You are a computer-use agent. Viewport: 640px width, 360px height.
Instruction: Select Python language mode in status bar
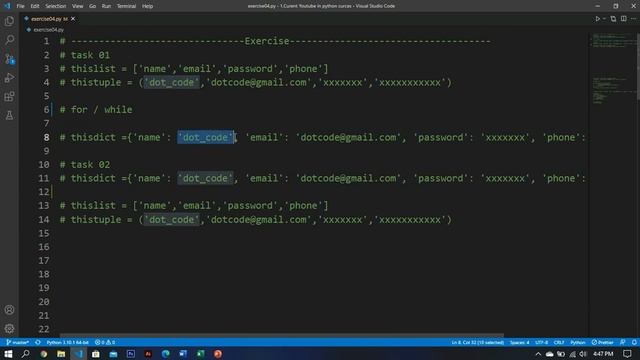tap(578, 342)
